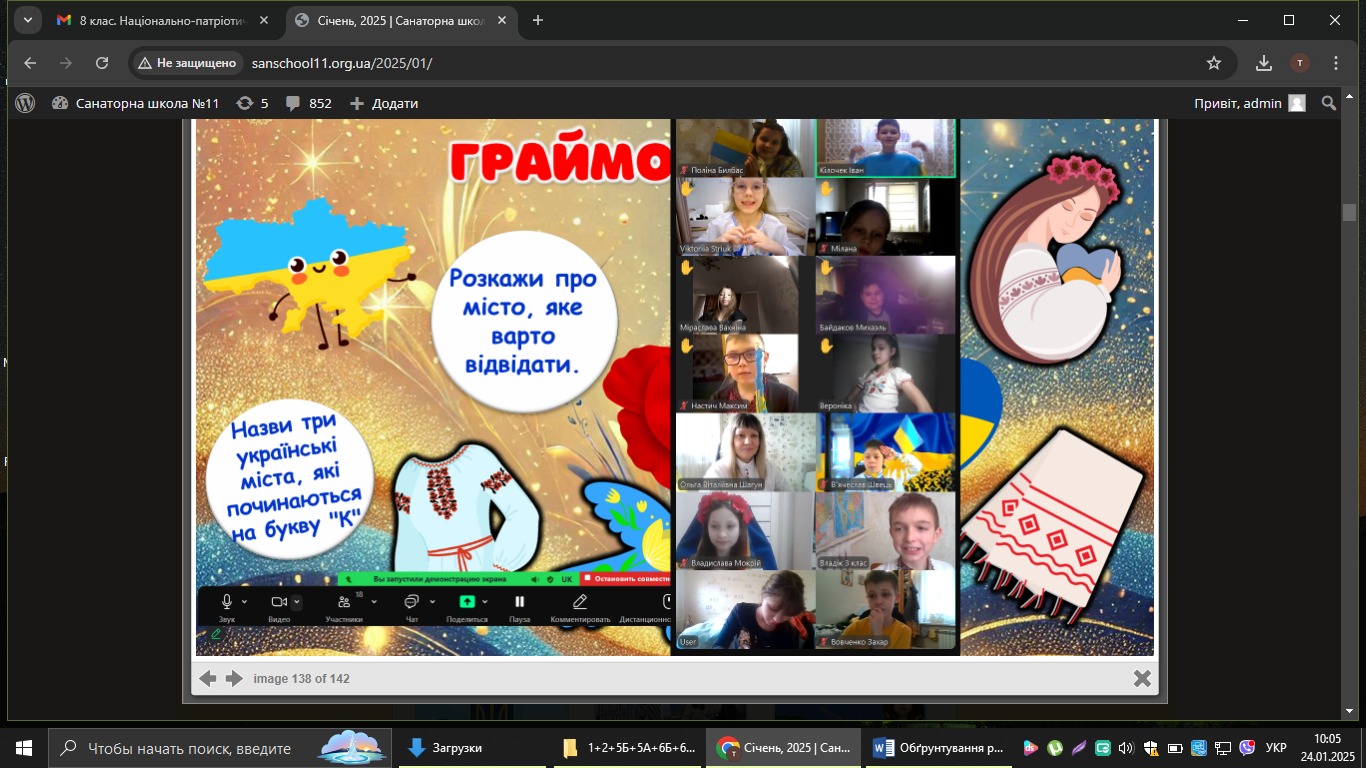Open the blue network computers tray icon
Screen dimensions: 1366x768
tap(1198, 747)
